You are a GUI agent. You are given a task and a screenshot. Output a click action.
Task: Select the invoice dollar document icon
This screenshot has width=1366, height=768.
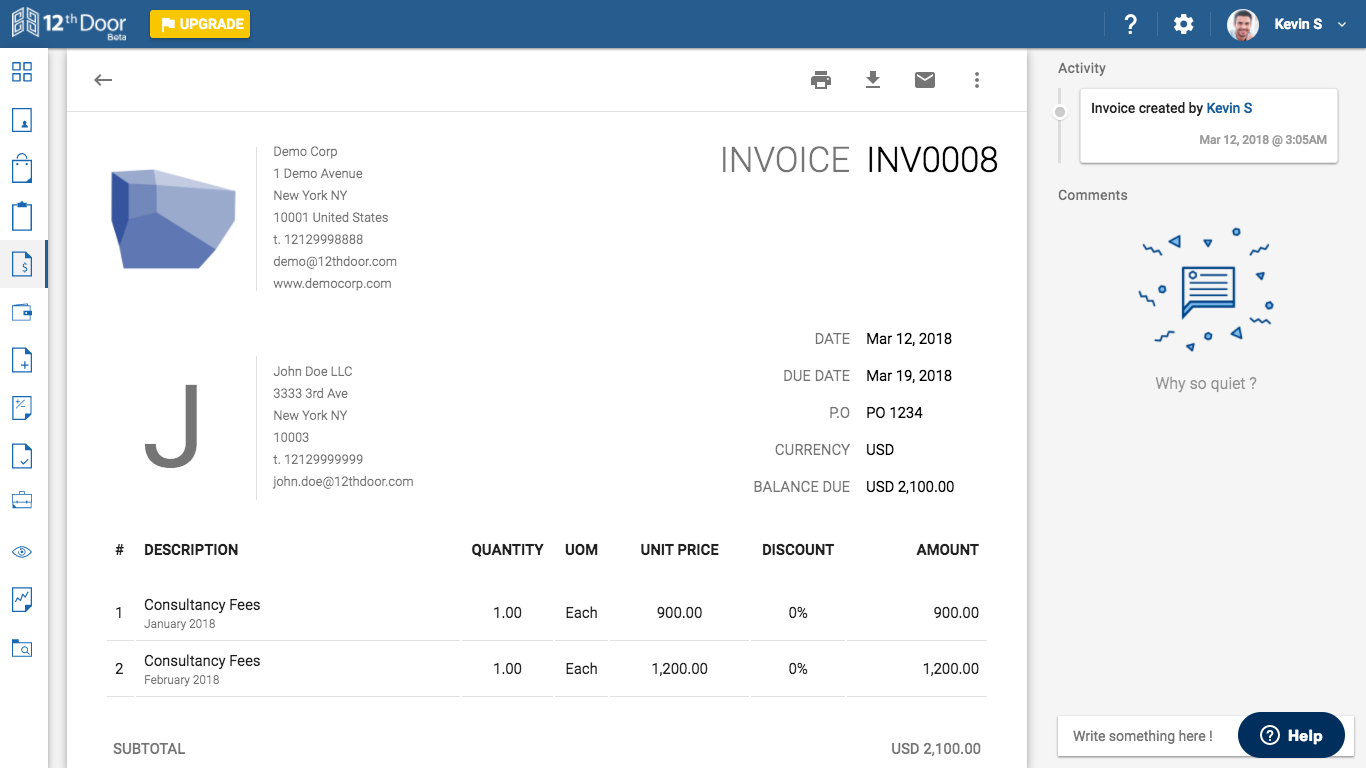pos(22,264)
